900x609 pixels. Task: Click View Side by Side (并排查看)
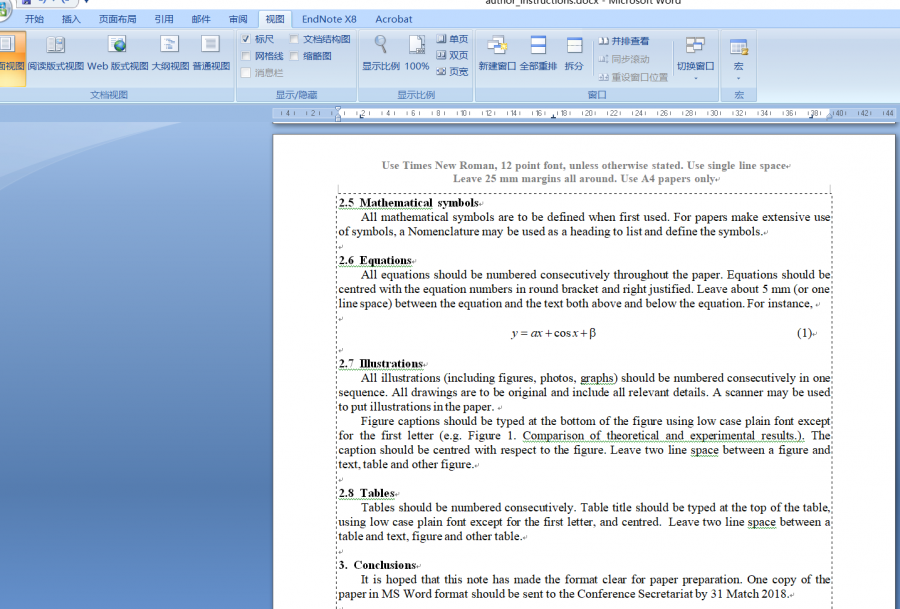point(624,41)
